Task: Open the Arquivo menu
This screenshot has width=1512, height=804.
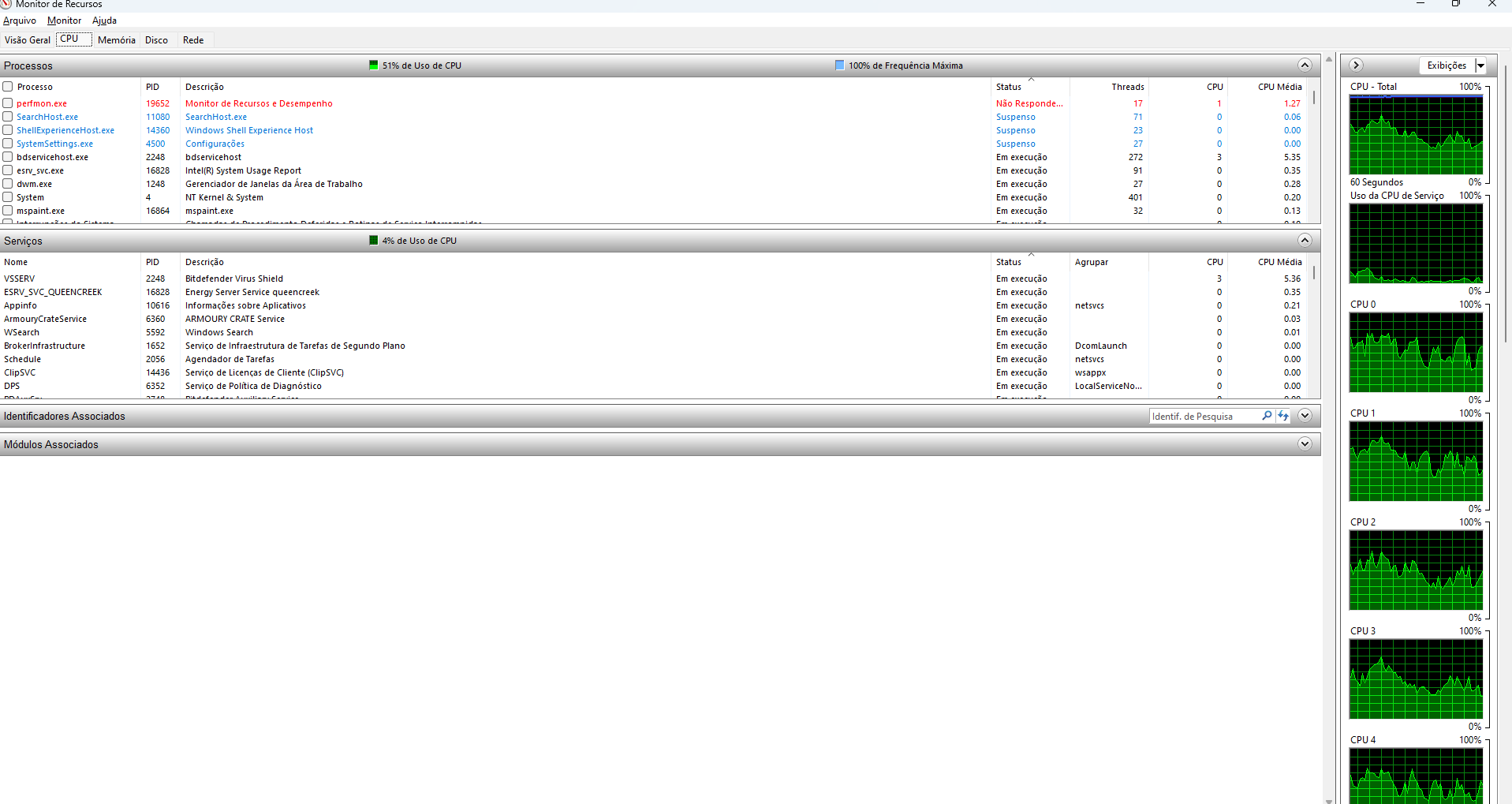Action: [20, 21]
